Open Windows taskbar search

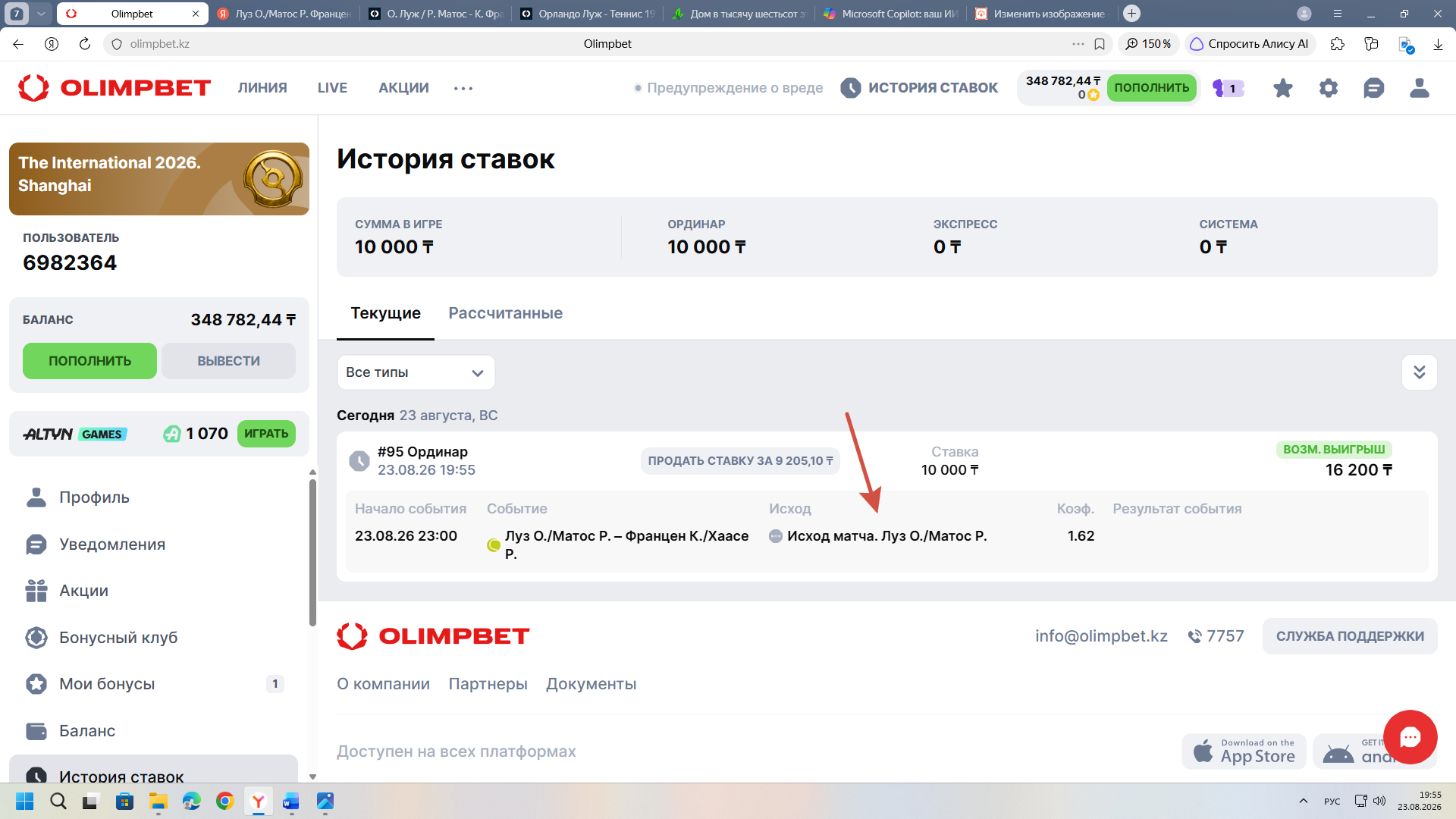coord(58,801)
